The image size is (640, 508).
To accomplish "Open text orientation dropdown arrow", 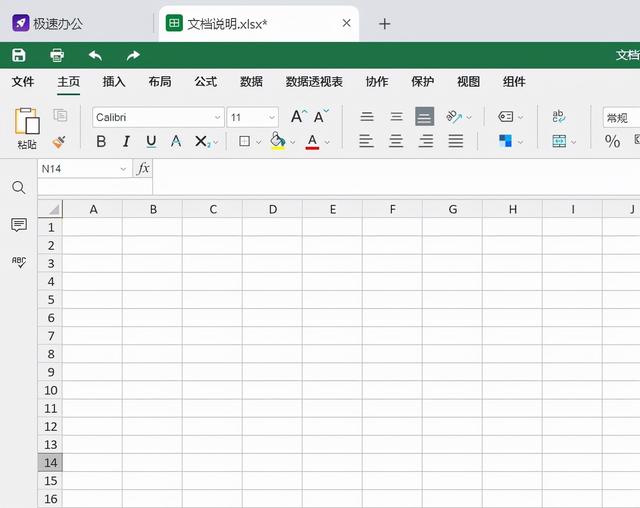I will pyautogui.click(x=469, y=118).
